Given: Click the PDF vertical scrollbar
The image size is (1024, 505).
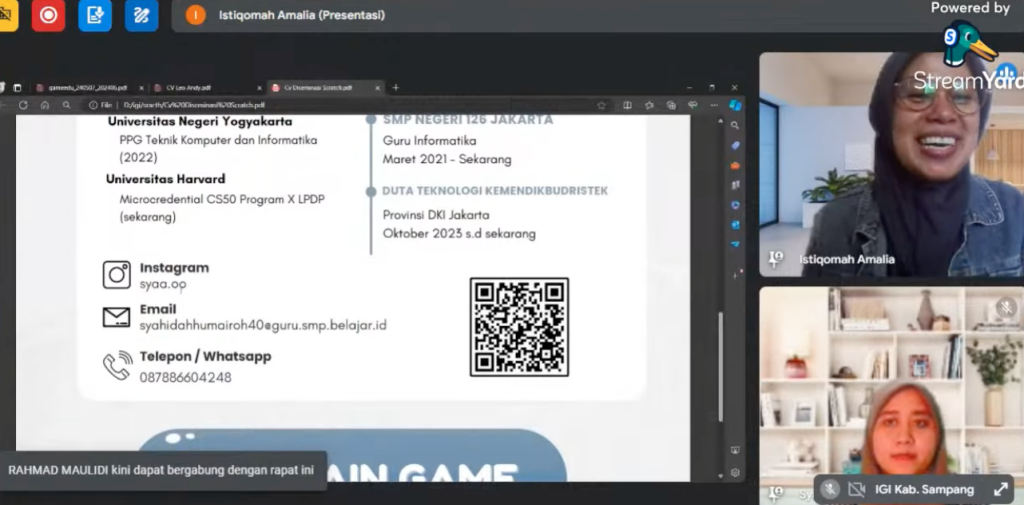Looking at the screenshot, I should point(720,340).
